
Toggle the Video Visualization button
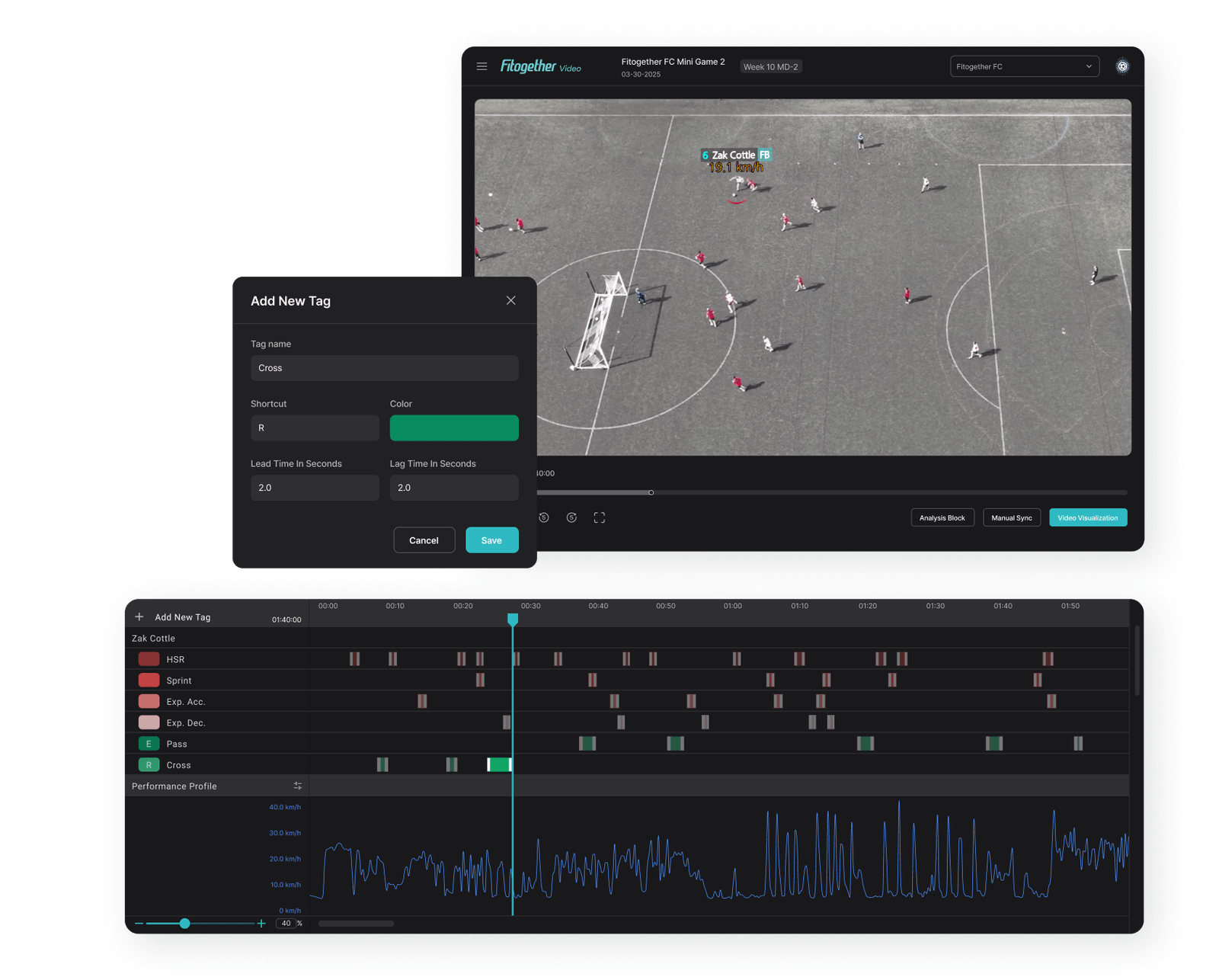[x=1087, y=517]
